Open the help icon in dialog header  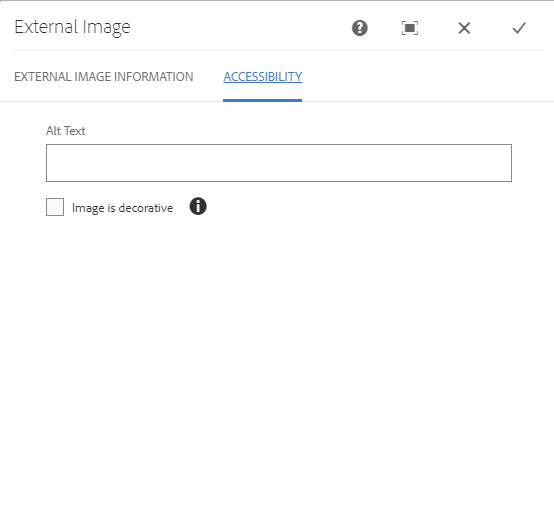pos(360,28)
